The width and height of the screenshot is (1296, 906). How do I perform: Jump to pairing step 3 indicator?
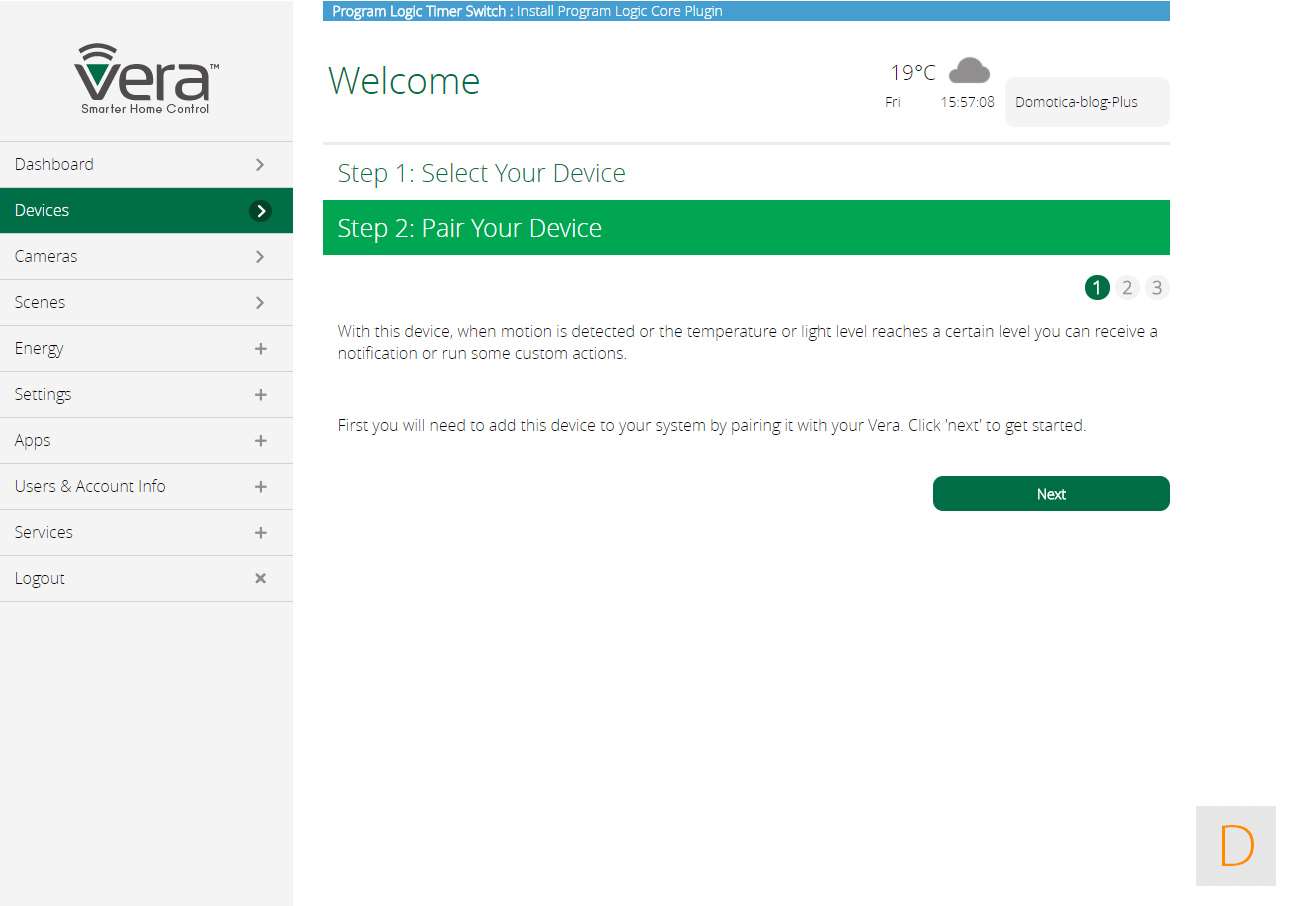pyautogui.click(x=1157, y=288)
